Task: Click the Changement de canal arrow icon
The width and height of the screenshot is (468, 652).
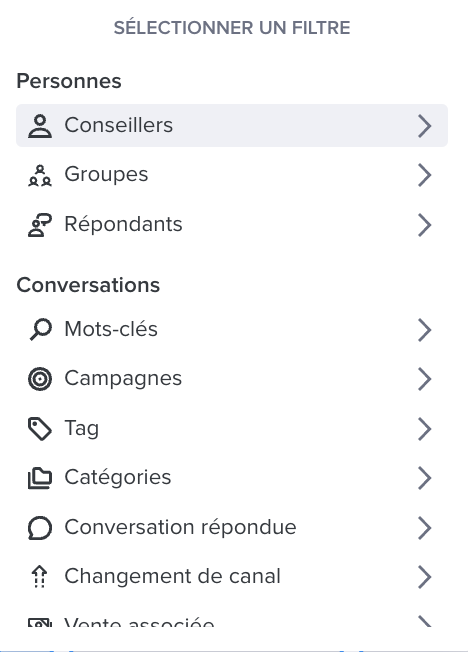Action: 40,577
